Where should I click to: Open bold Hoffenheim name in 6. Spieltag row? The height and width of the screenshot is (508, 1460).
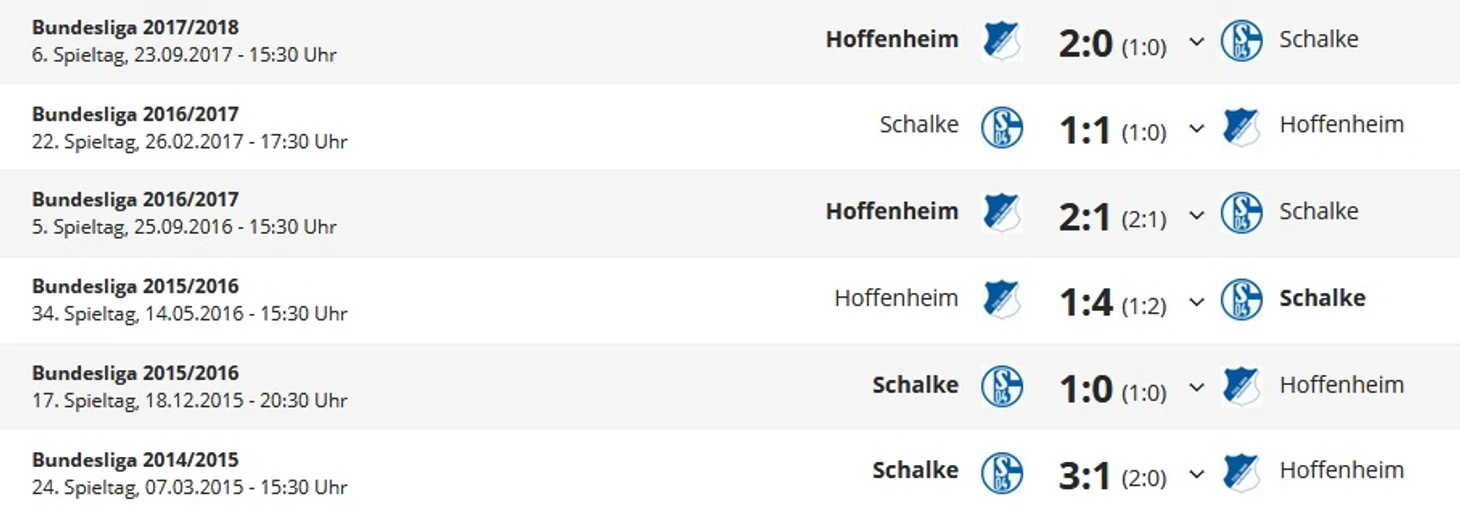tap(892, 39)
